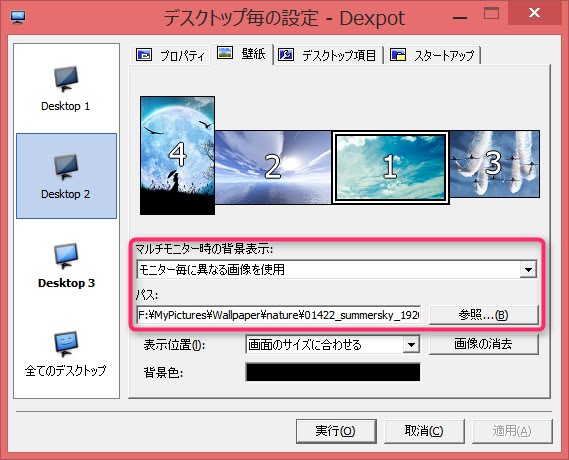Click the モニター毎に異なる画像を使用 combo box
This screenshot has width=569, height=460.
point(336,270)
